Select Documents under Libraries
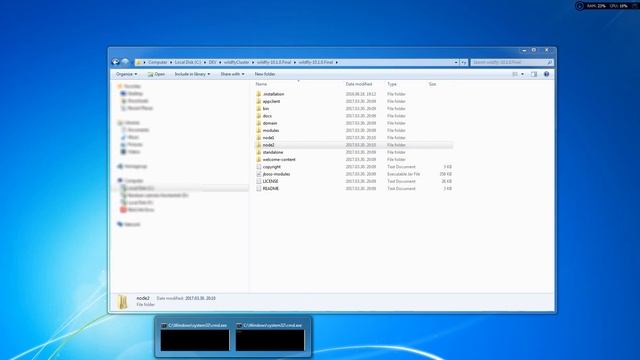Image resolution: width=640 pixels, height=360 pixels. pos(138,130)
